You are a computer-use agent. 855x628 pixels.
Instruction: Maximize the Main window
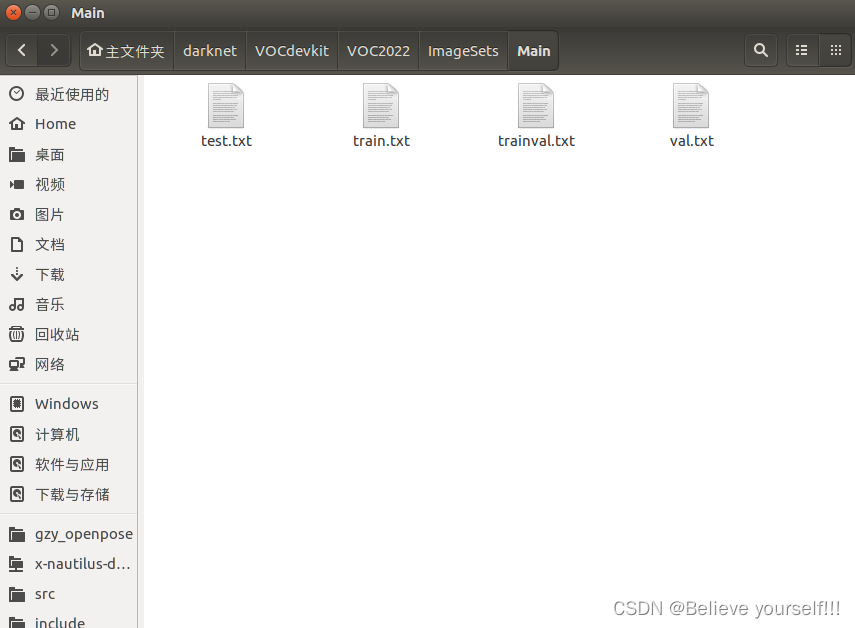51,12
